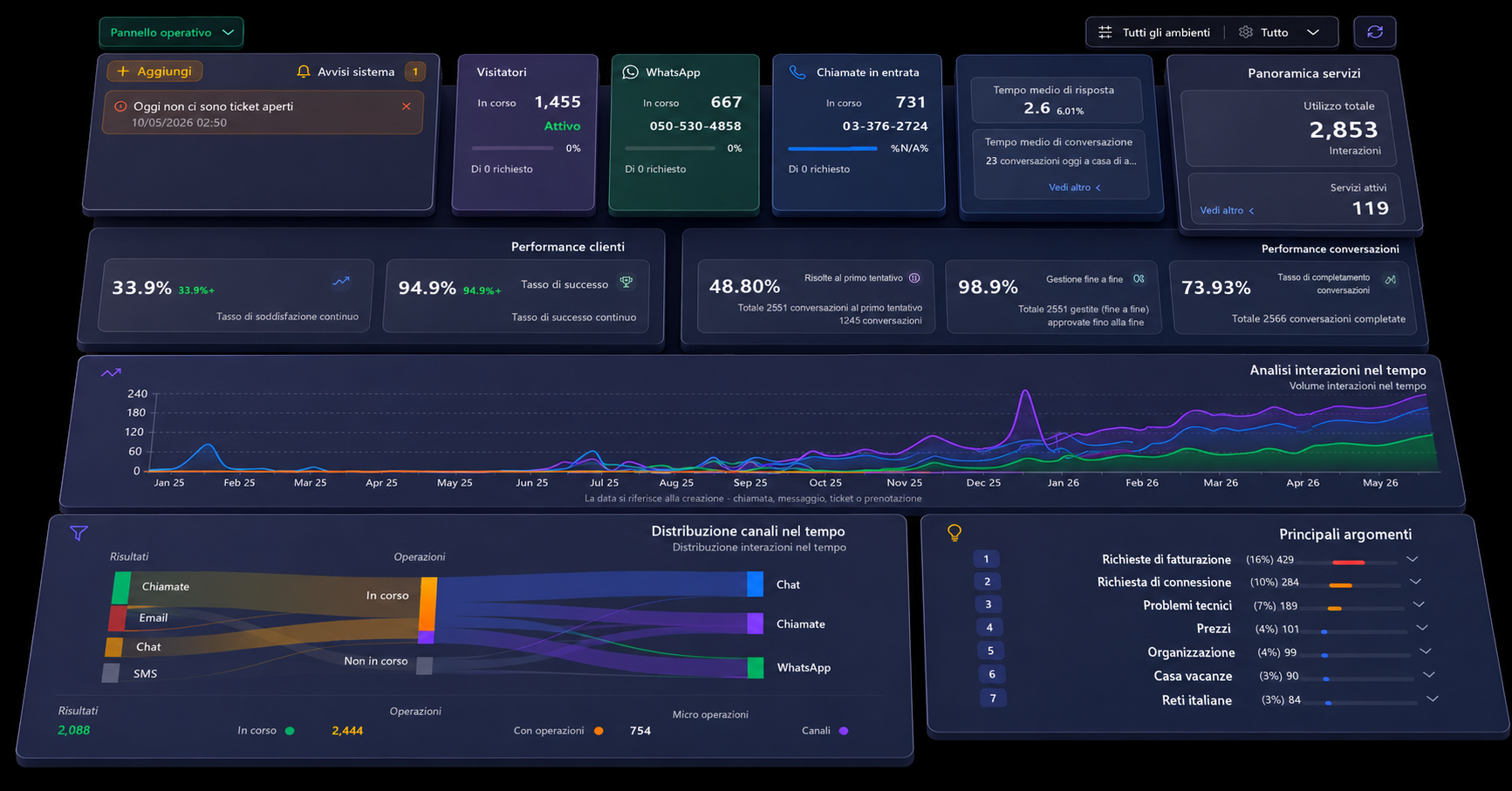1512x791 pixels.
Task: Open the Tutti gli ambienti filter
Action: [x=1166, y=32]
